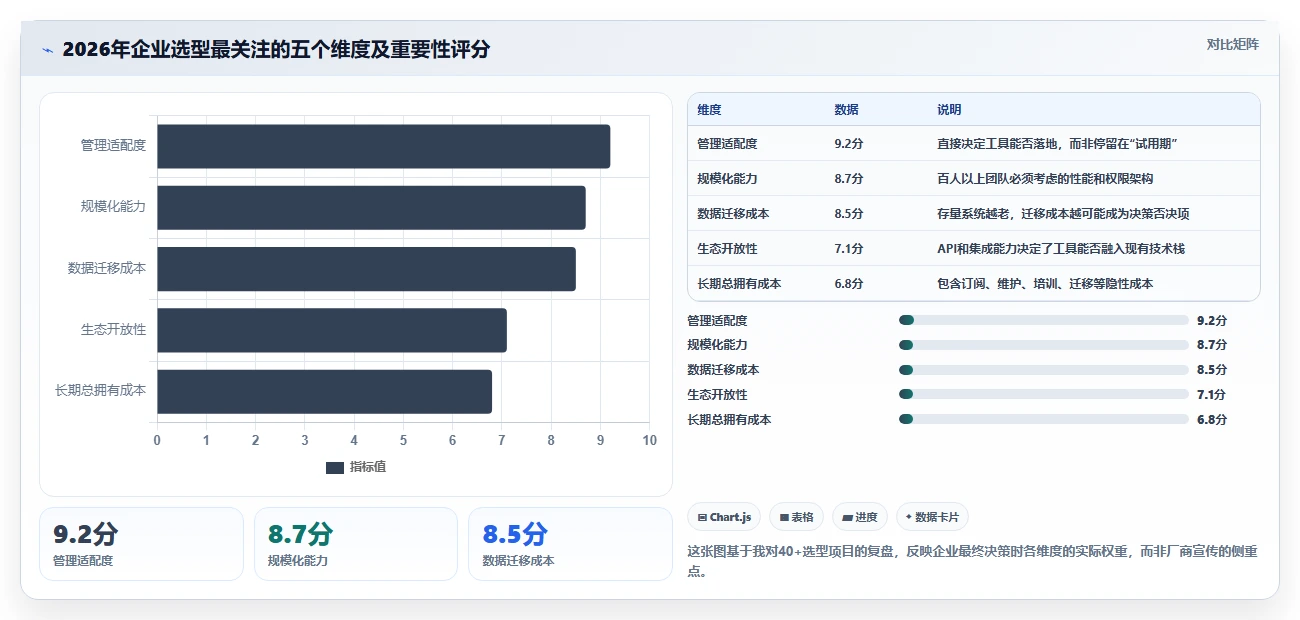
Task: Click the 长期总拥有成本 chart bar
Action: (324, 391)
